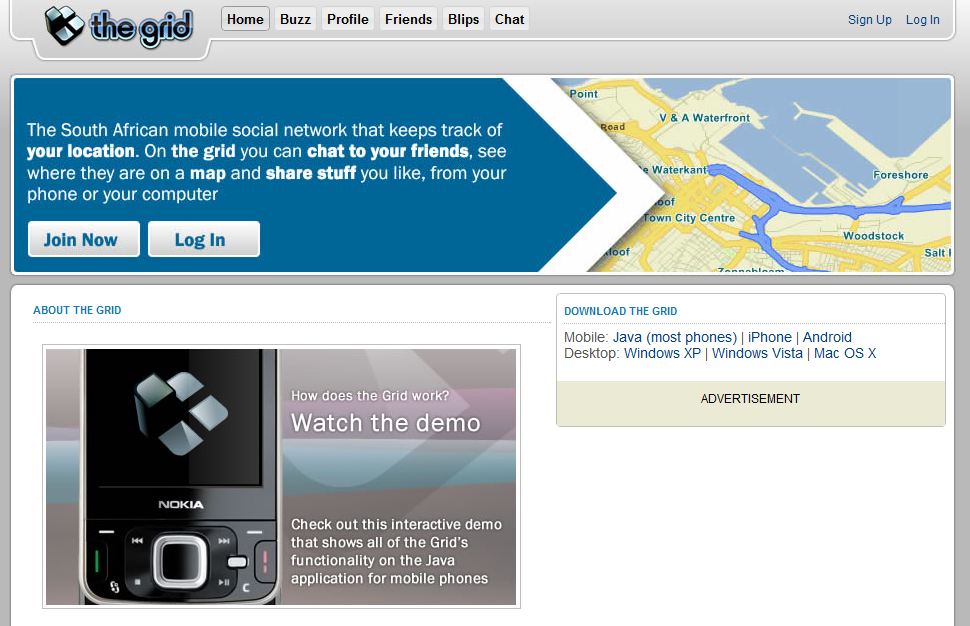Click the Sign Up link

[869, 20]
